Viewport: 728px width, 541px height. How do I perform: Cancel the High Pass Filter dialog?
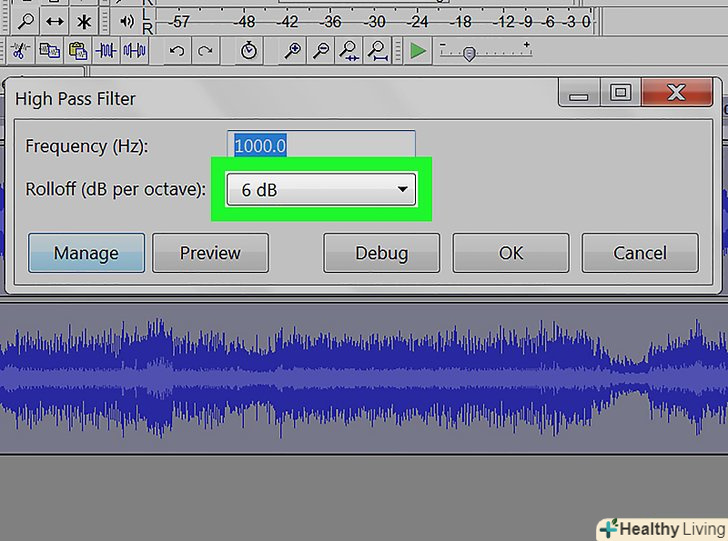coord(639,253)
